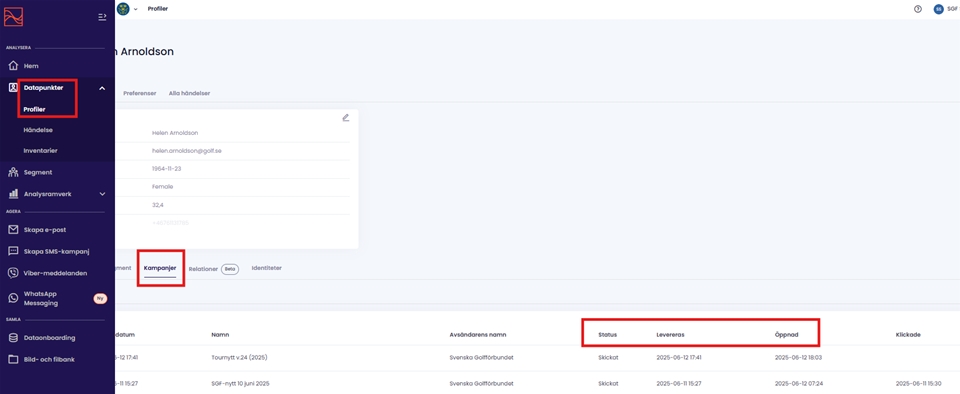Screen dimensions: 960x394
Task: Open Skapa SMS-kampanj
Action: click(x=57, y=251)
